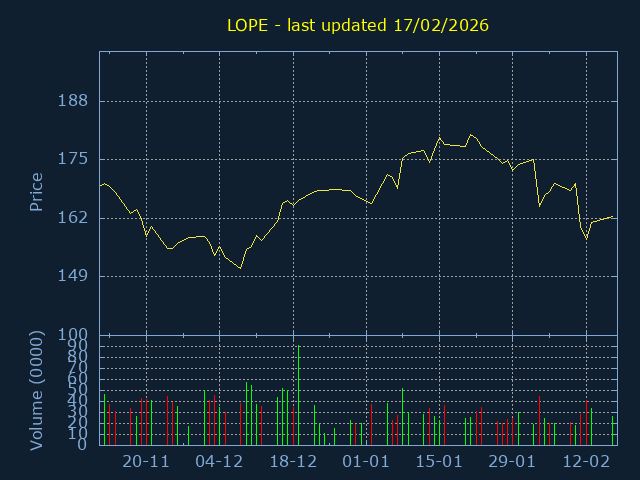Click the 90 volume tick label
640x480 pixels.
point(79,346)
